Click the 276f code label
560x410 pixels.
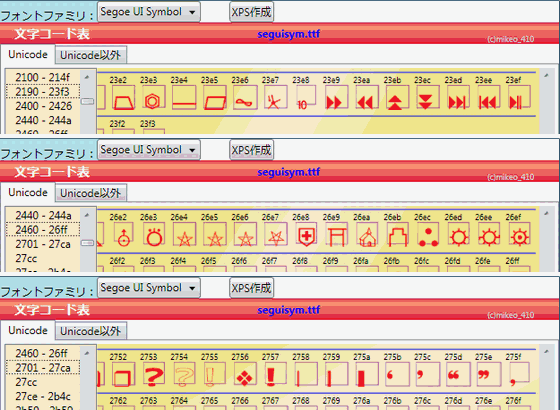(513, 401)
